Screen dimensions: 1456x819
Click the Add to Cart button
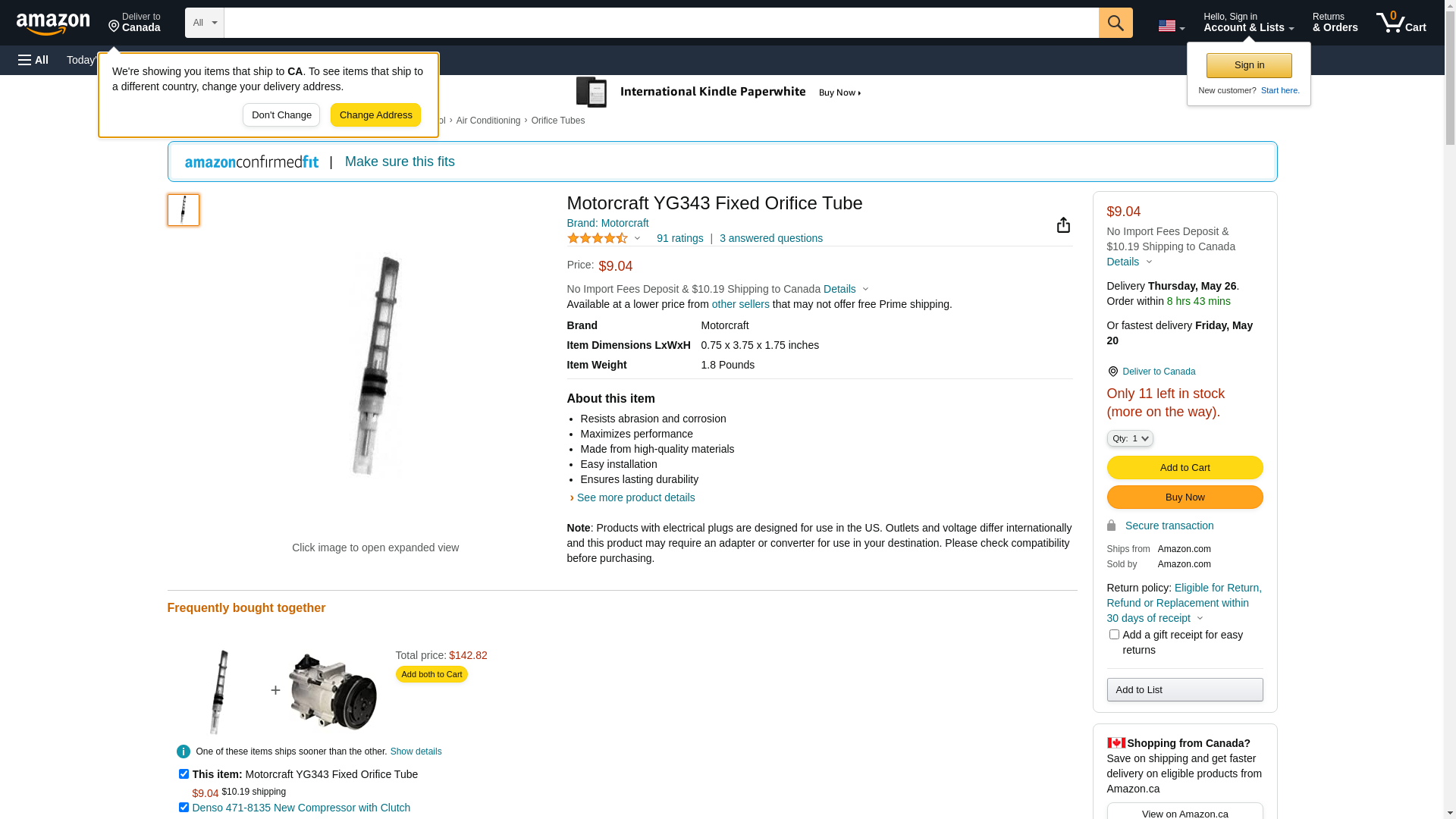(1185, 467)
